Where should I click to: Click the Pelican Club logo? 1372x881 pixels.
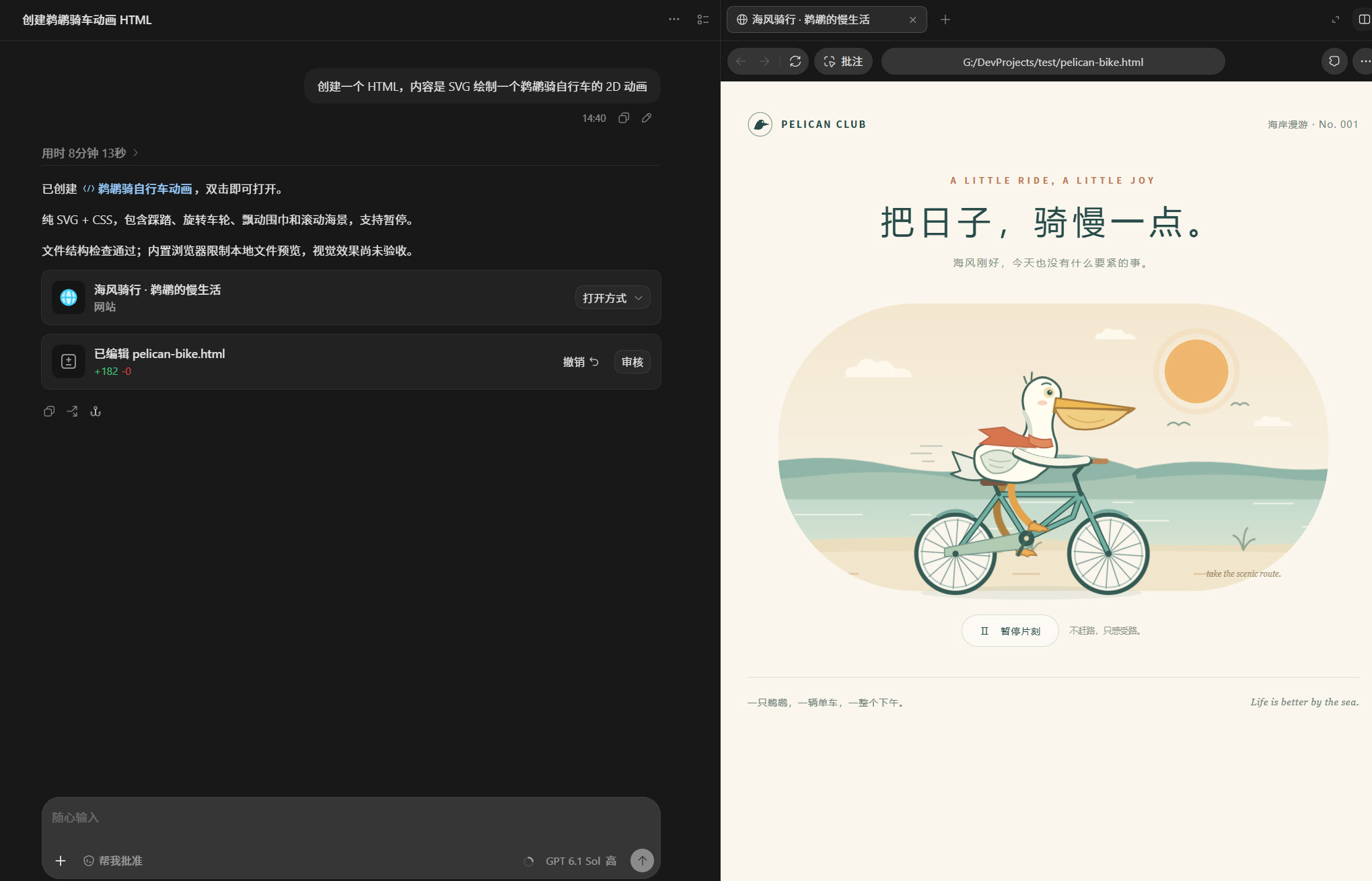click(x=760, y=125)
